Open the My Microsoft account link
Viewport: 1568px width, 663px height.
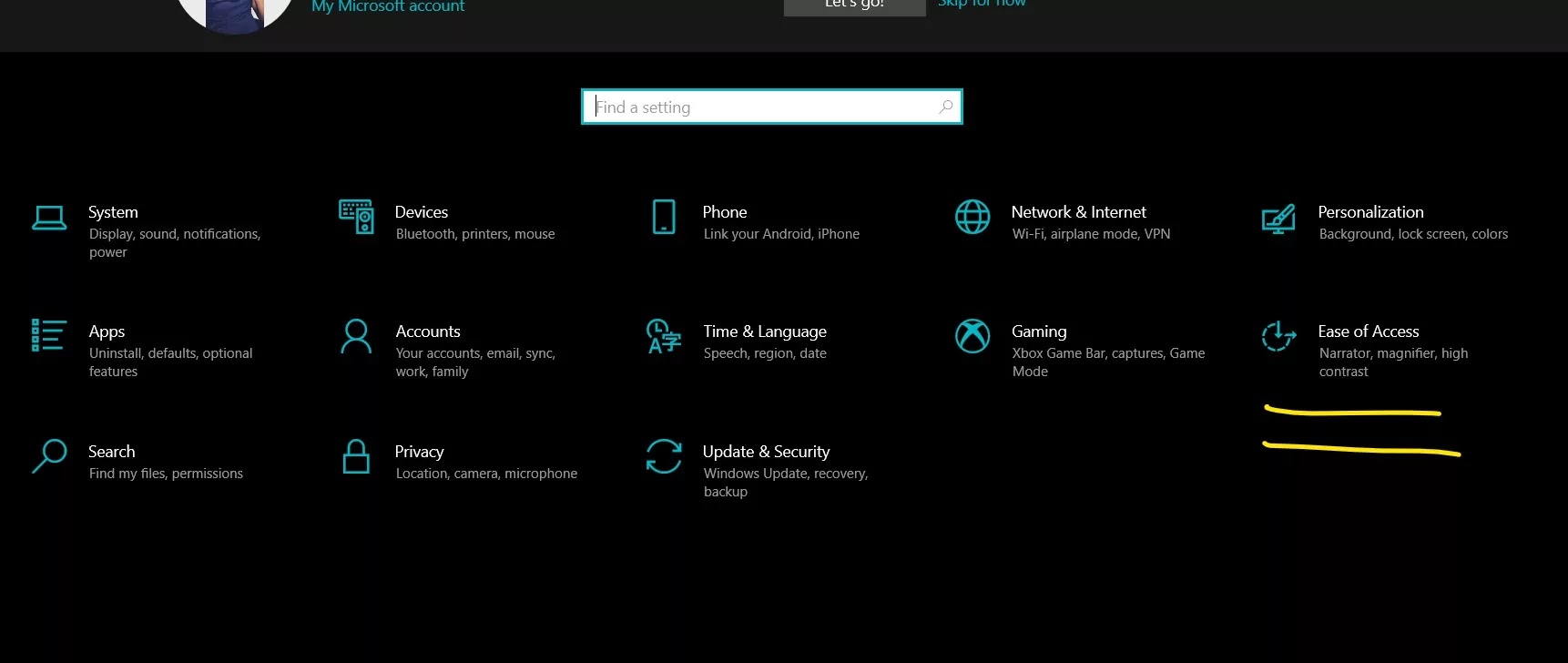pos(388,6)
